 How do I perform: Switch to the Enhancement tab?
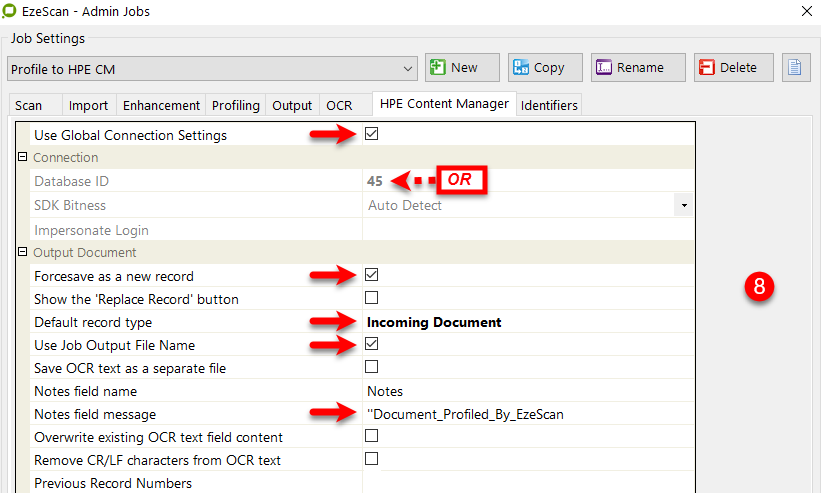coord(160,105)
